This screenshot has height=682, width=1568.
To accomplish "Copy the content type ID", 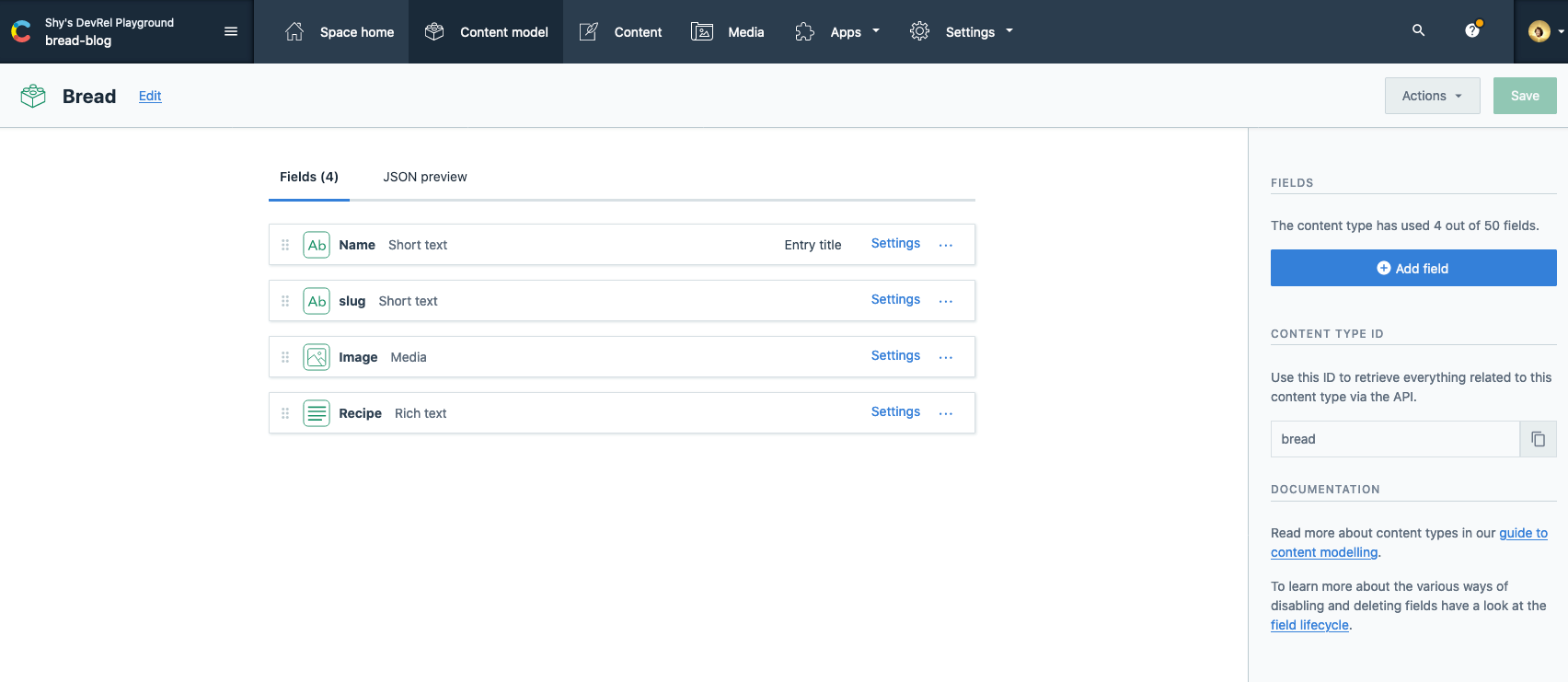I will [x=1539, y=439].
